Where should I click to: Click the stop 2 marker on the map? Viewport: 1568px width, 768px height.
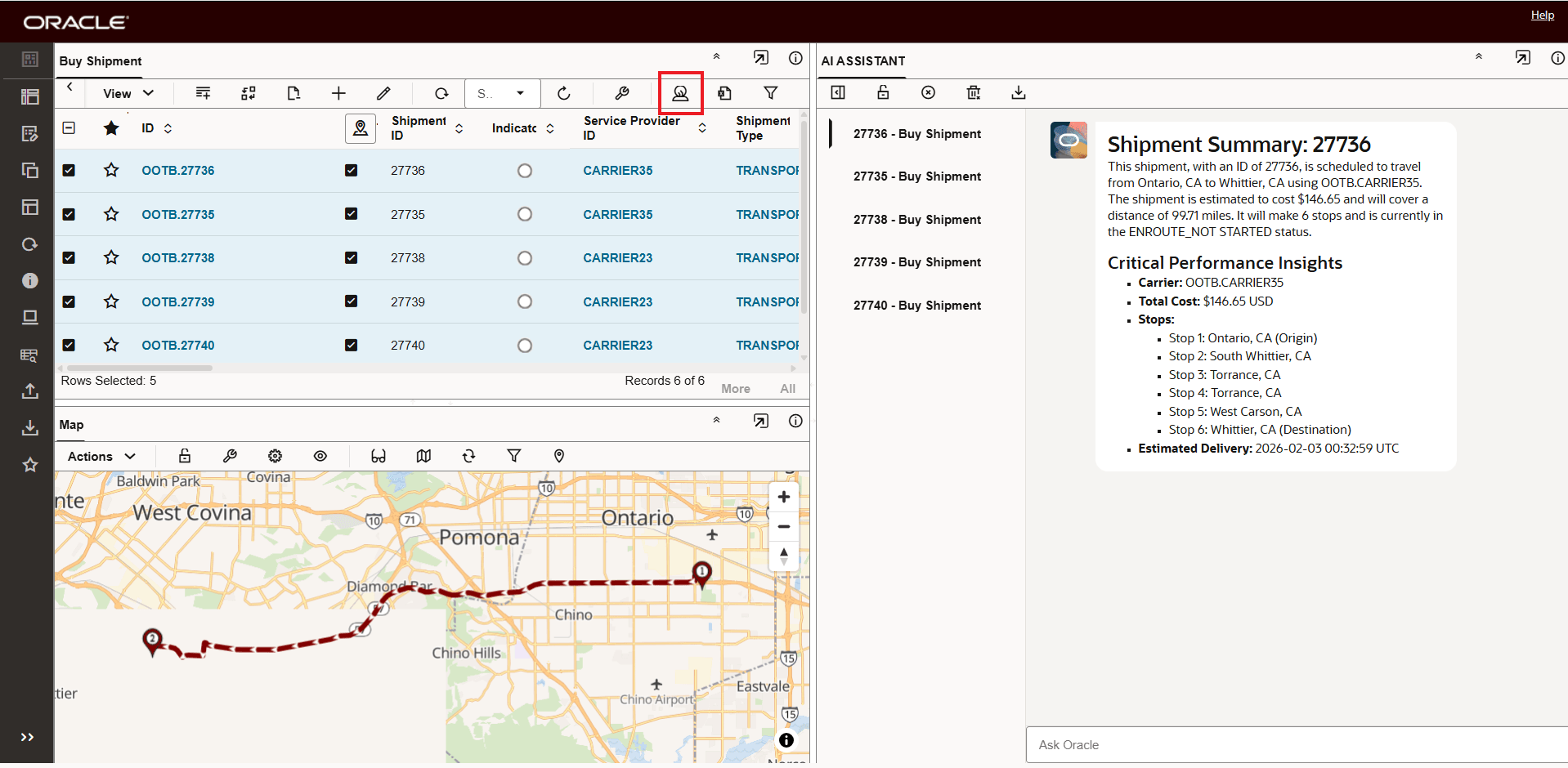152,641
